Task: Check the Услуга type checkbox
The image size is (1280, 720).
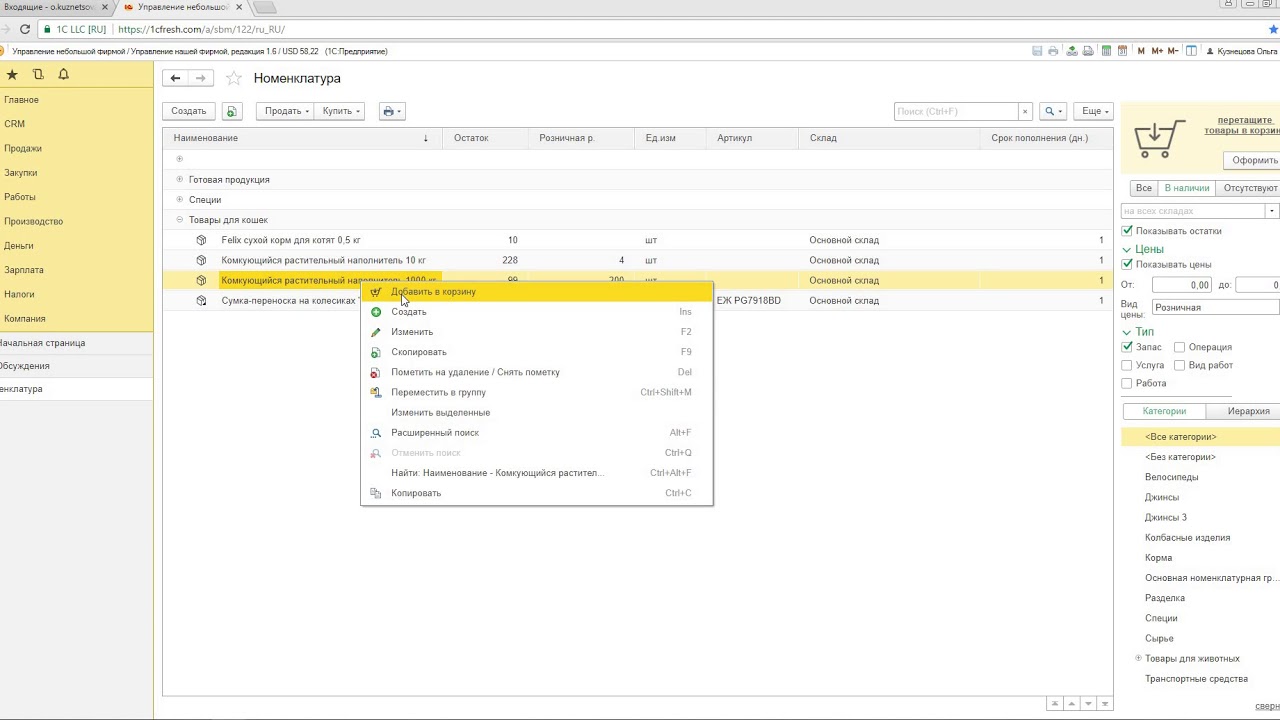Action: 1128,365
